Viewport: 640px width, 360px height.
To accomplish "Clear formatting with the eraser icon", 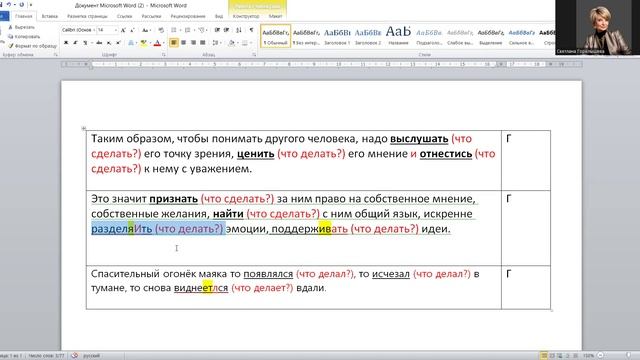I will [x=161, y=30].
